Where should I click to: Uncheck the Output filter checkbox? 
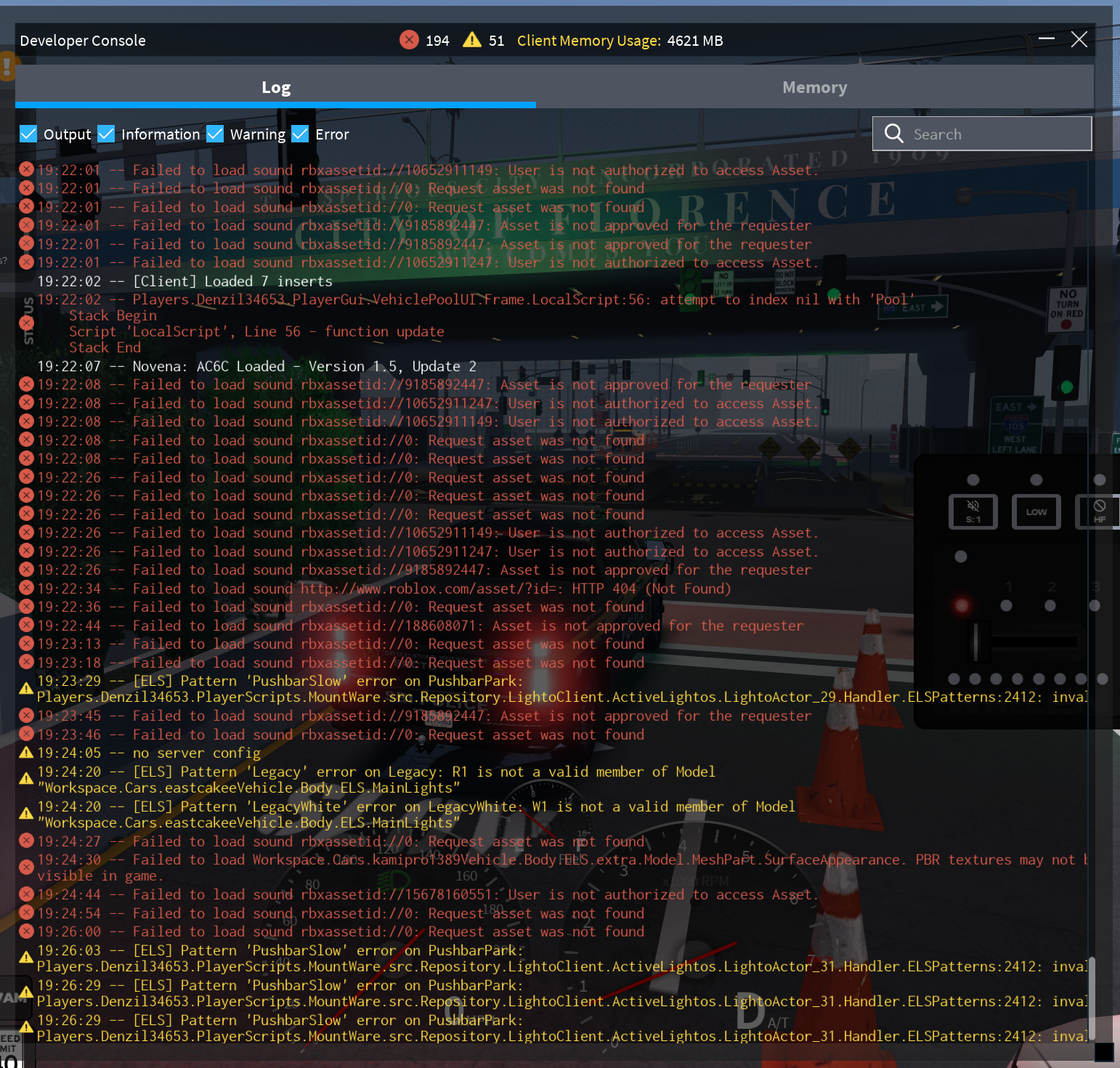tap(28, 134)
